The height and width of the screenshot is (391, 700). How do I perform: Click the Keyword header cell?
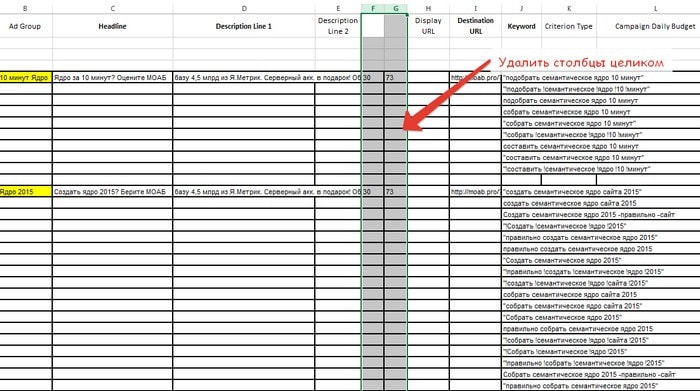521,26
